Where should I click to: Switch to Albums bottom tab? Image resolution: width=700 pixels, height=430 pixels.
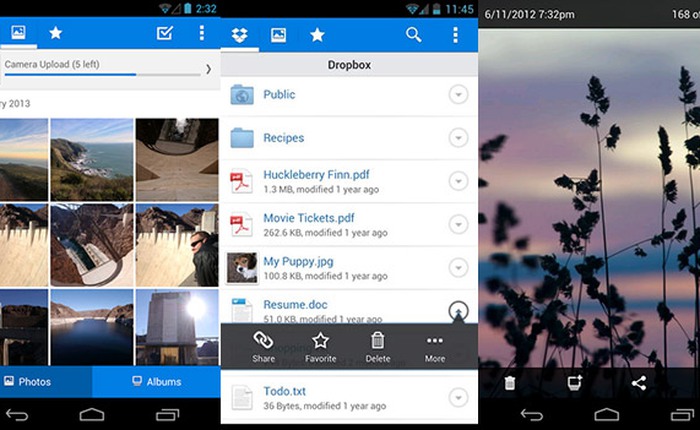pyautogui.click(x=156, y=382)
